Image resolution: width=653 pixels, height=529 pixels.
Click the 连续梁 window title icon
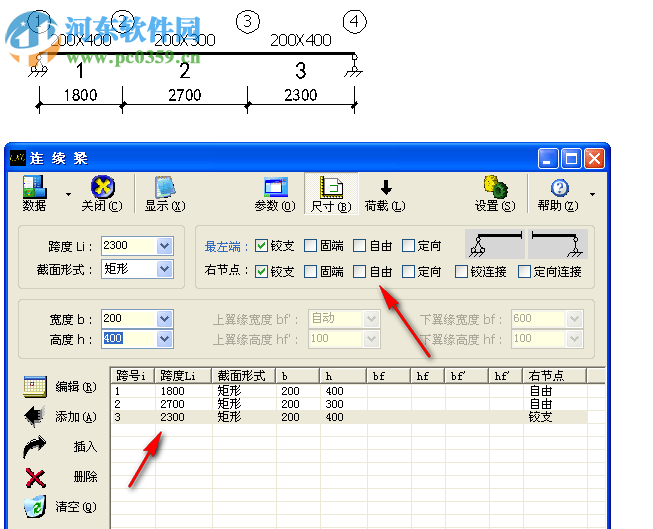tap(17, 158)
